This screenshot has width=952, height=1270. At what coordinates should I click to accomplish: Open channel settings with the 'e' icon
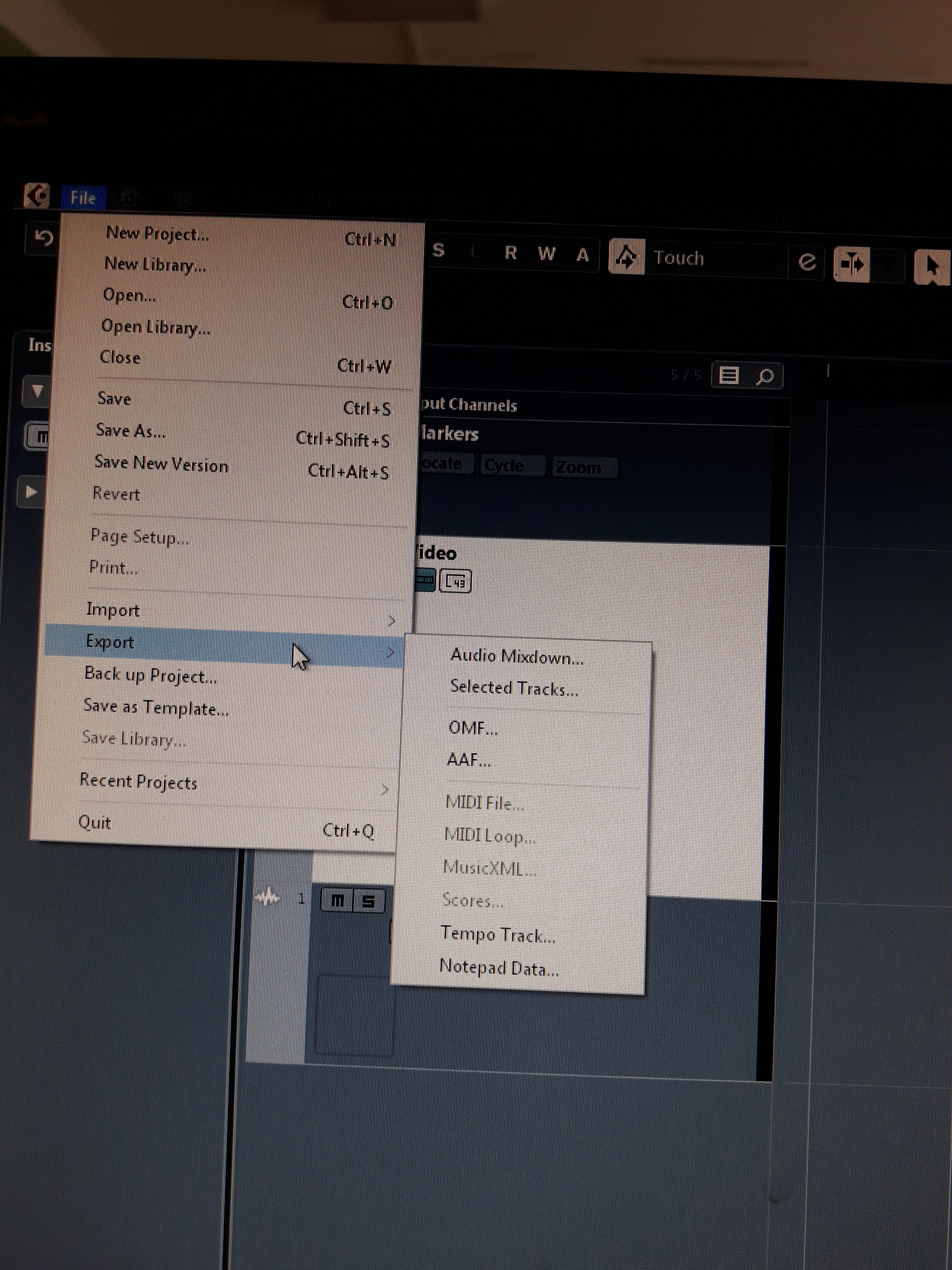coord(807,262)
